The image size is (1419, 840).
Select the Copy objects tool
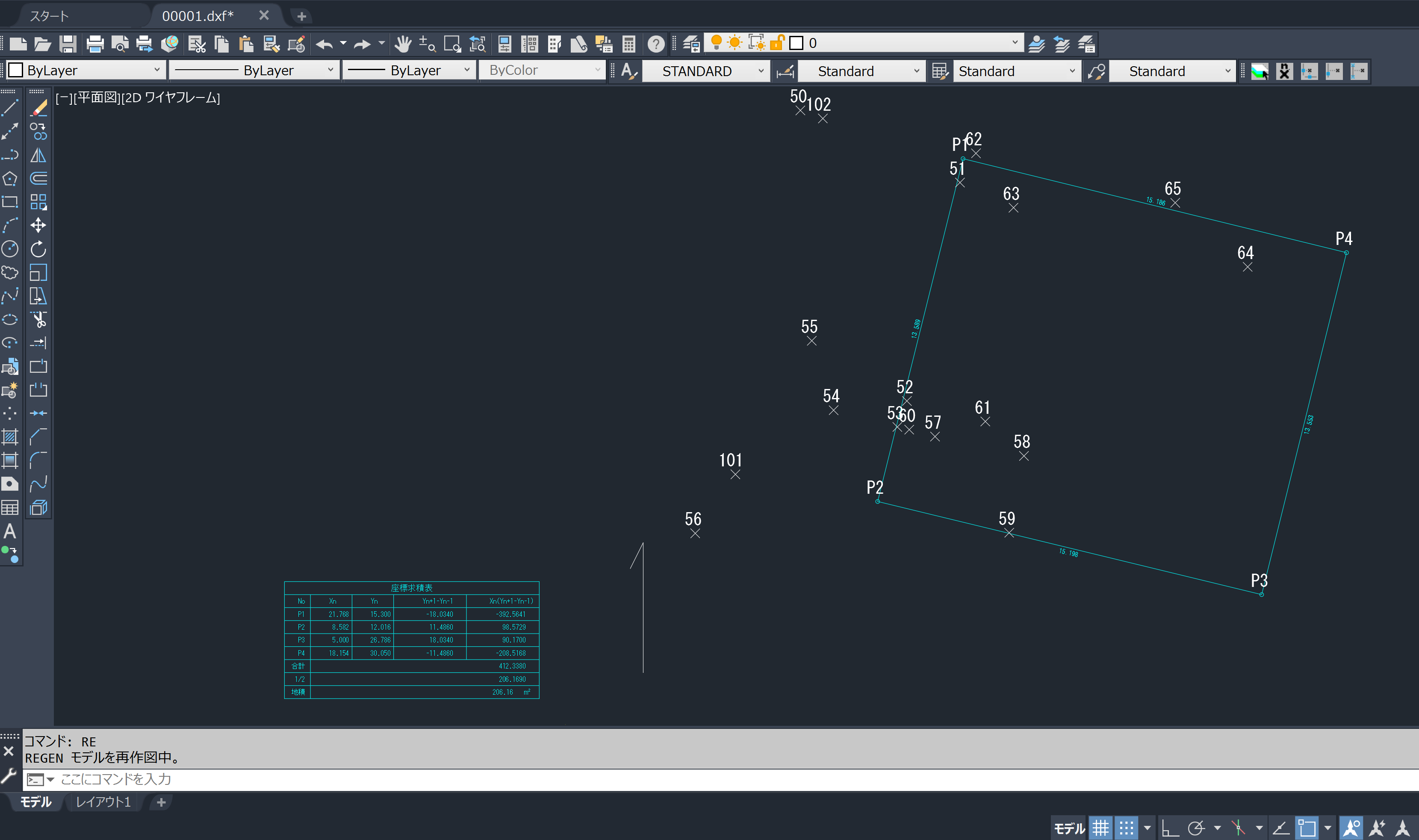(x=38, y=131)
